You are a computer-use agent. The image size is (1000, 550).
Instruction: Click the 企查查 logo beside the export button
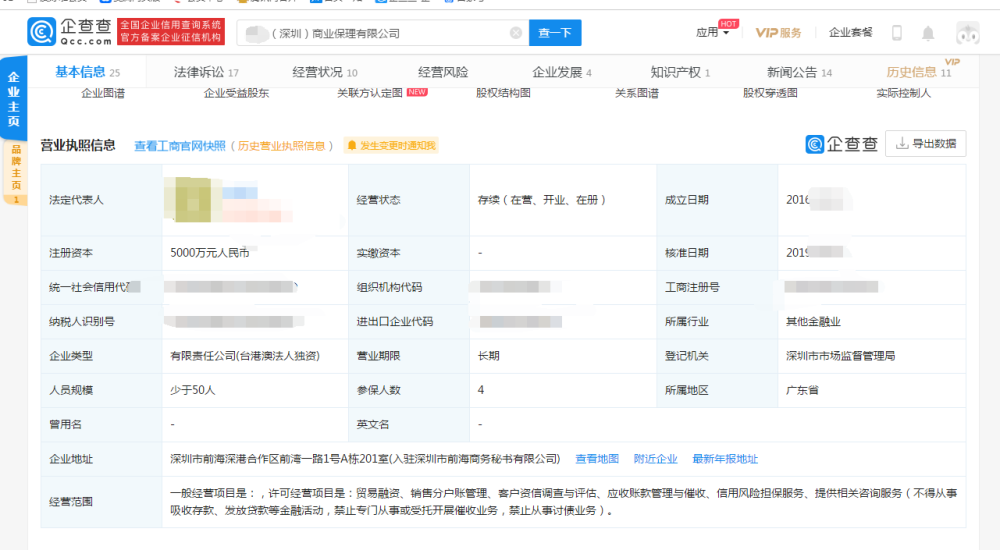[842, 144]
